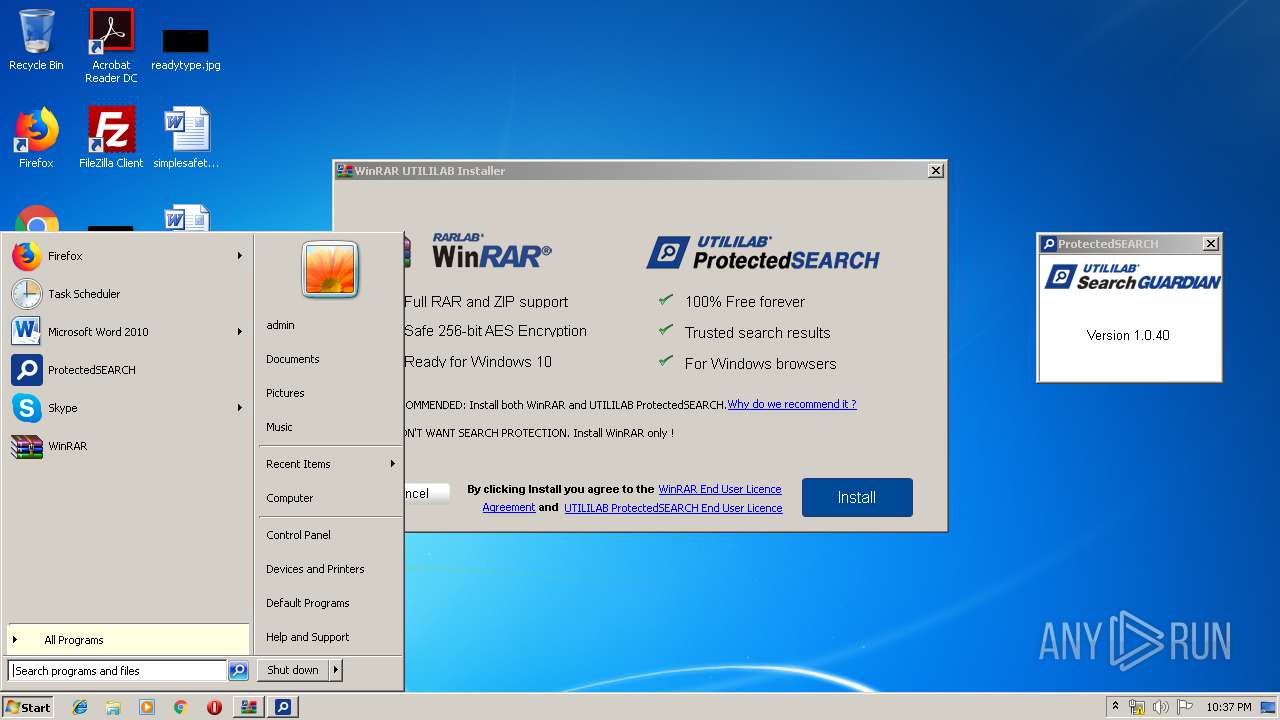Screen dimensions: 1280x720
Task: Click the Shut down button
Action: [x=293, y=670]
